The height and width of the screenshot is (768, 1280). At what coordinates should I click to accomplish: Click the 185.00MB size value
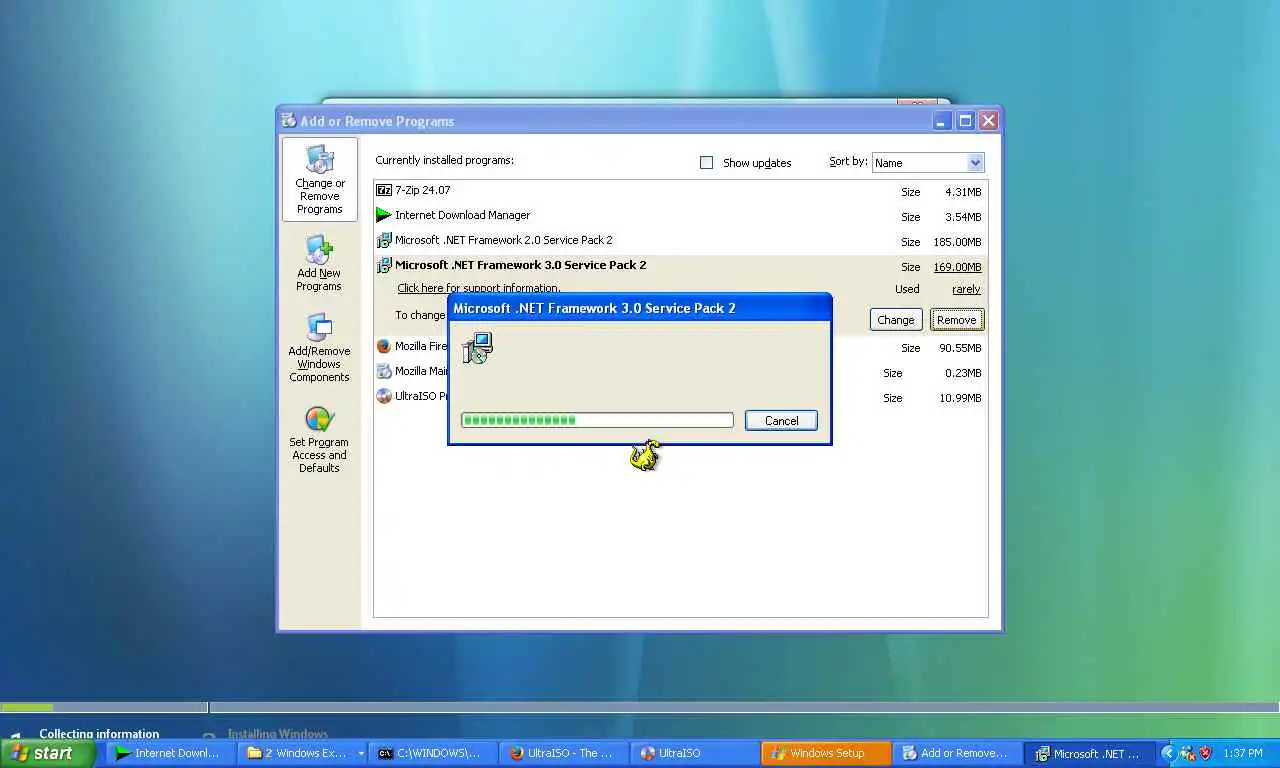[x=957, y=242]
